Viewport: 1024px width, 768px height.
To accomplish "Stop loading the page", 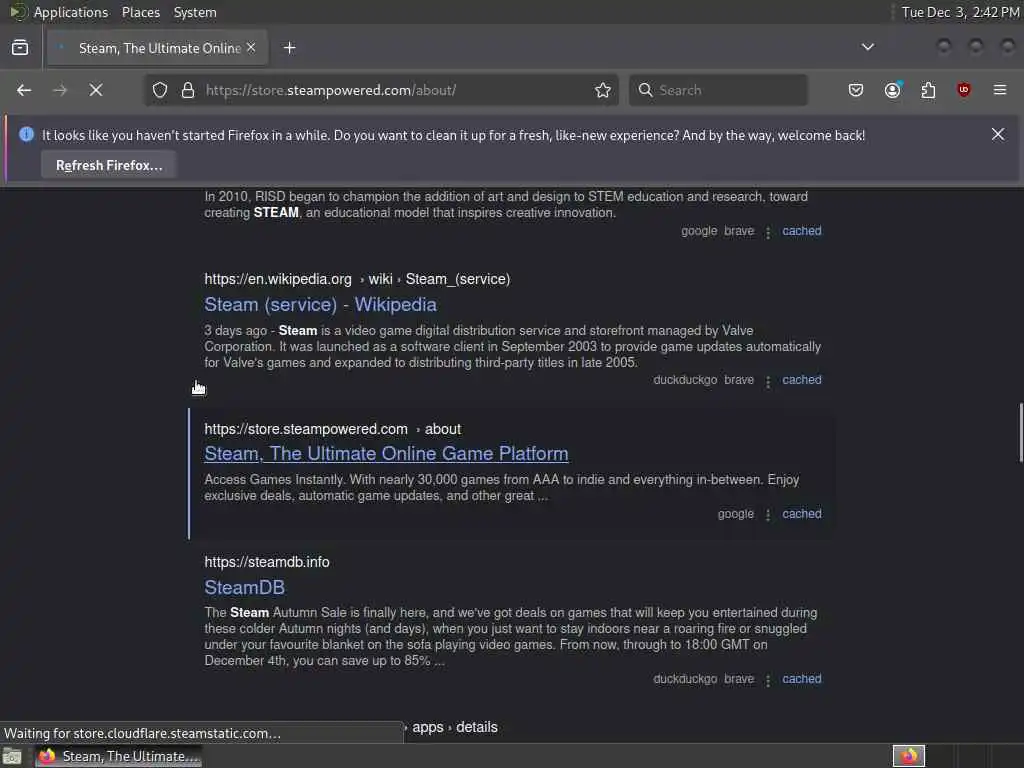I will pyautogui.click(x=96, y=90).
